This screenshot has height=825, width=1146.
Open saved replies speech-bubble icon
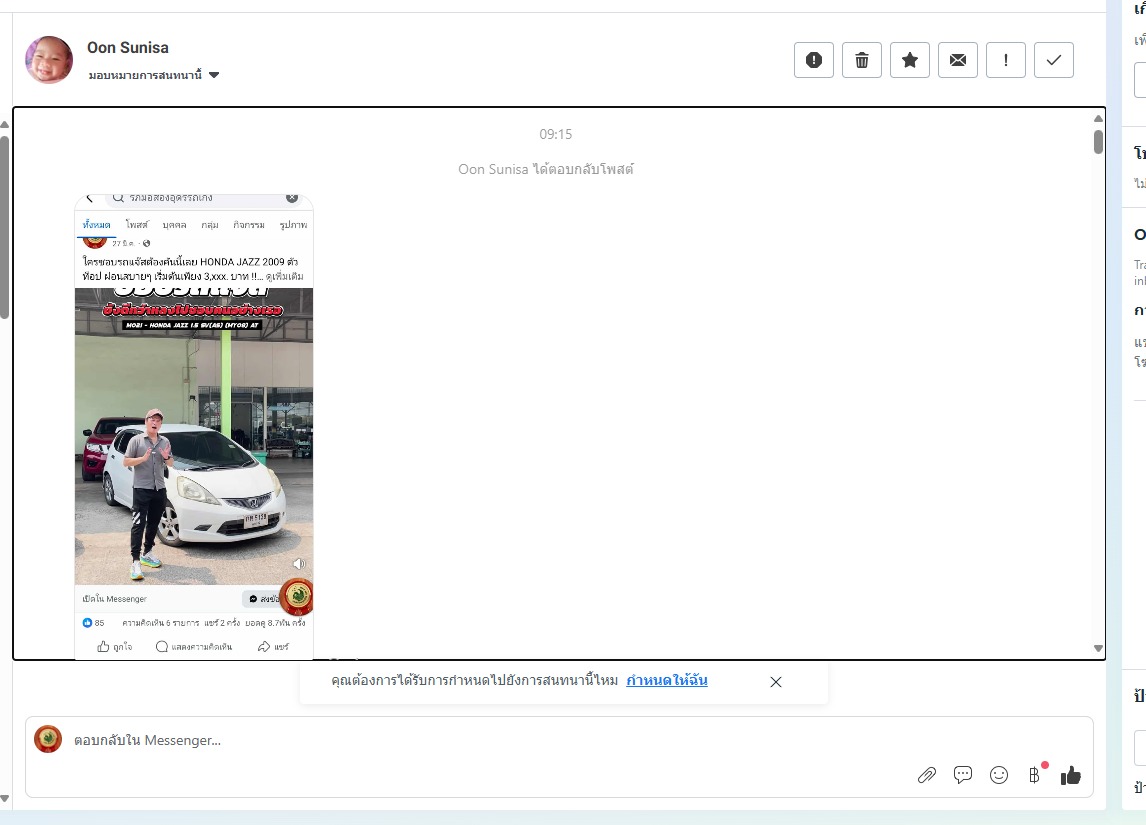pos(963,775)
